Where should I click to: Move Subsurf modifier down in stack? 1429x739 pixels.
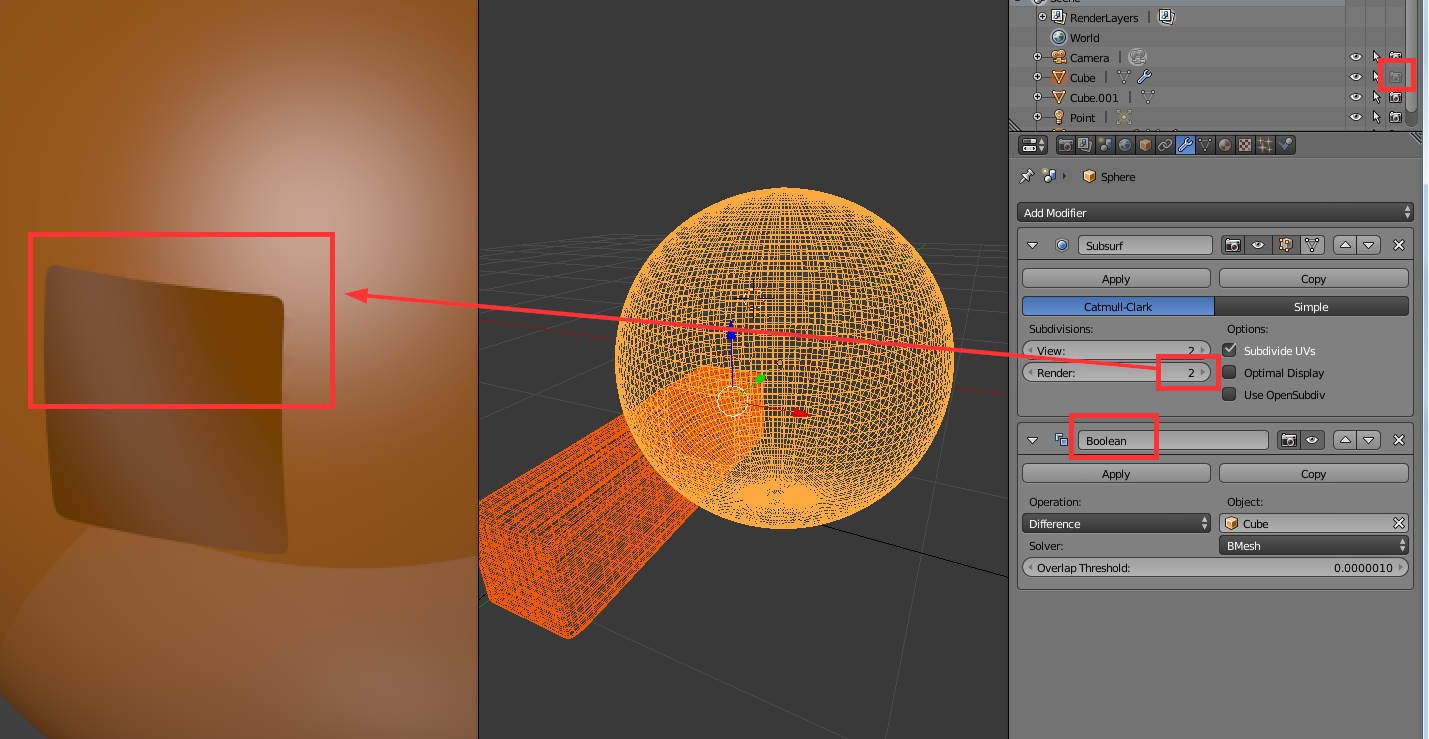click(x=1369, y=244)
